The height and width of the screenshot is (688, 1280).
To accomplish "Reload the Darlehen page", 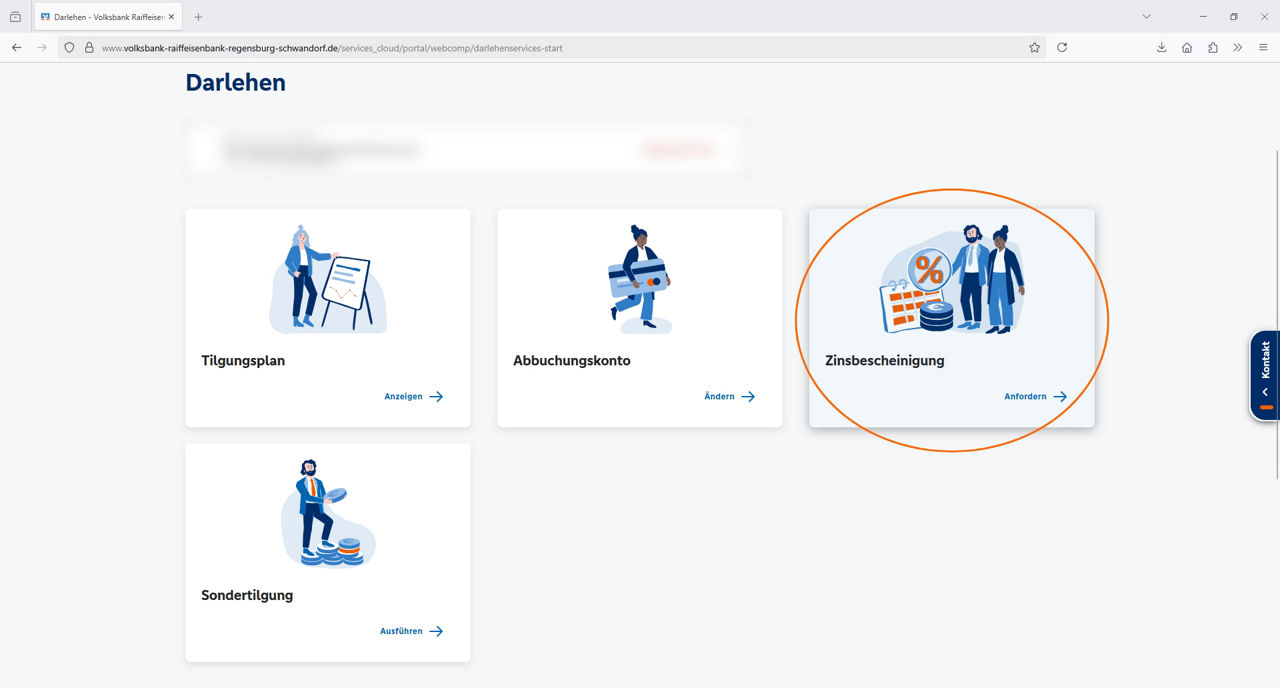I will (x=1062, y=47).
